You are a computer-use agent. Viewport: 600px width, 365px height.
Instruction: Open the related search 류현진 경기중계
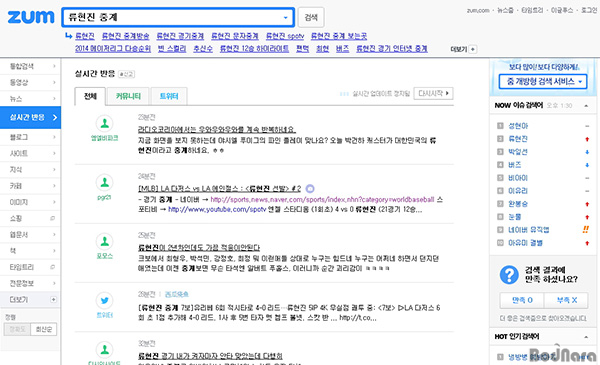[x=180, y=36]
